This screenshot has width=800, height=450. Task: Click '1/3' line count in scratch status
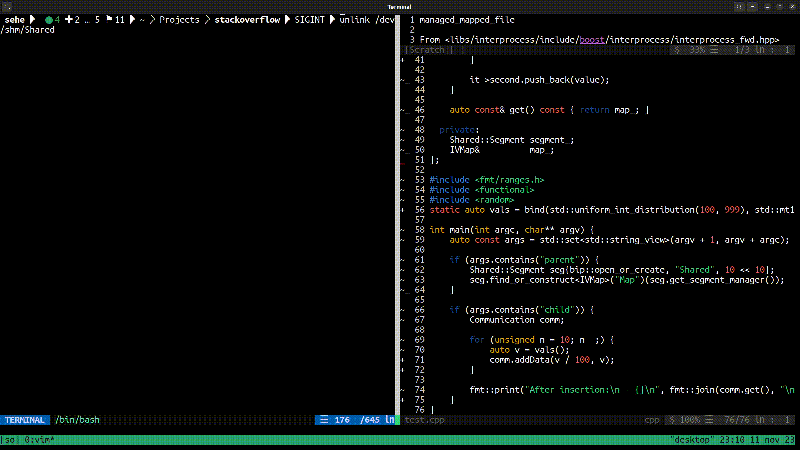pyautogui.click(x=742, y=50)
